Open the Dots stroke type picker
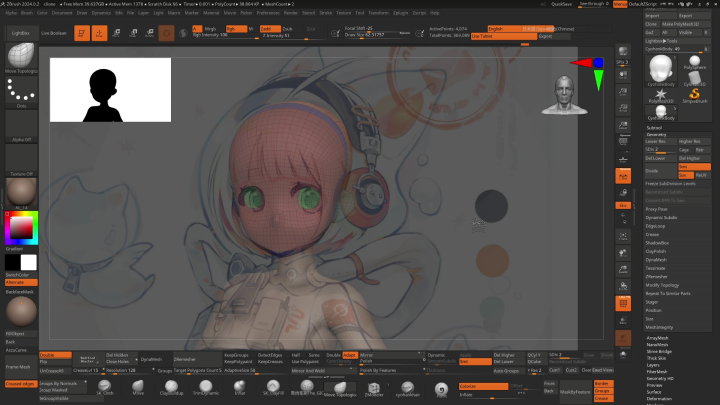Image resolution: width=720 pixels, height=405 pixels. [x=20, y=92]
